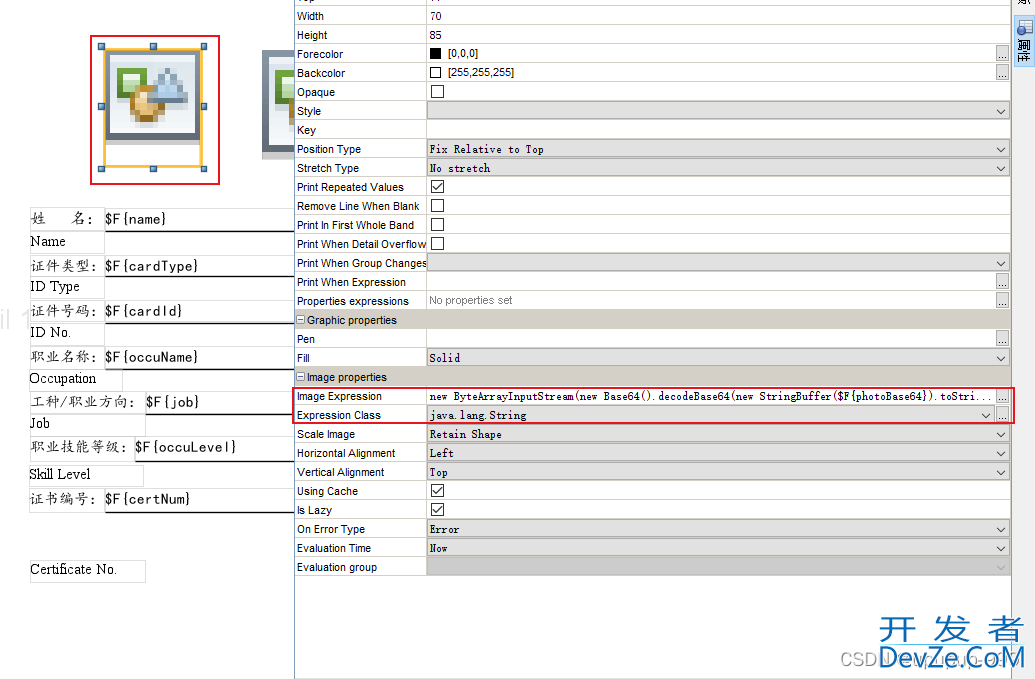Click the Key property value field

pos(718,130)
